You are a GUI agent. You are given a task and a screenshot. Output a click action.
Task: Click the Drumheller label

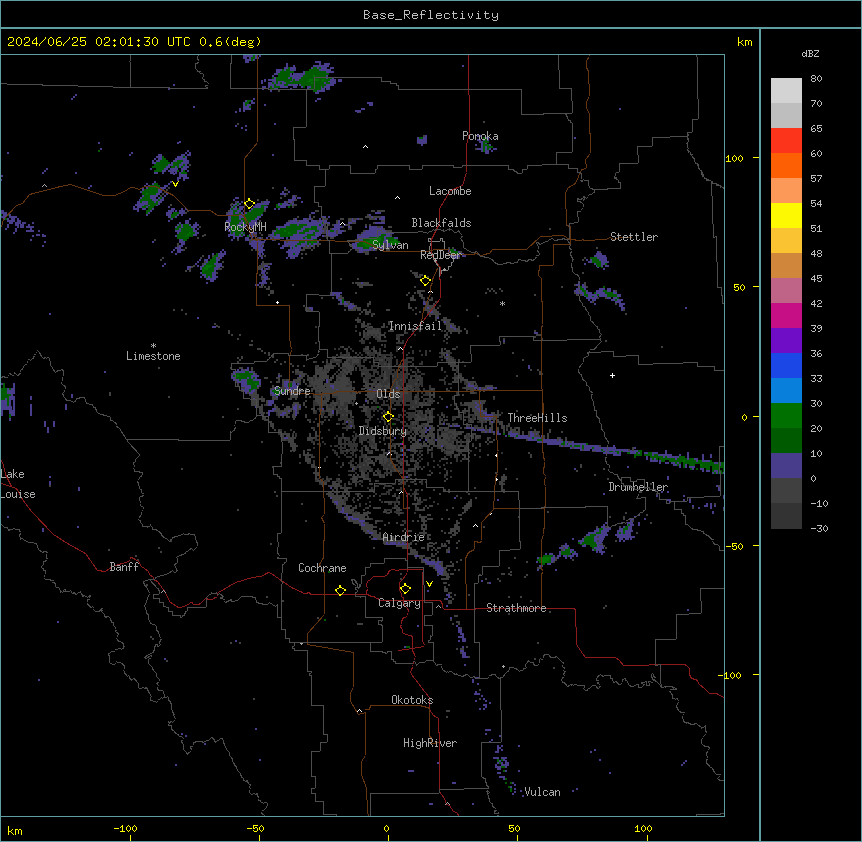click(638, 487)
